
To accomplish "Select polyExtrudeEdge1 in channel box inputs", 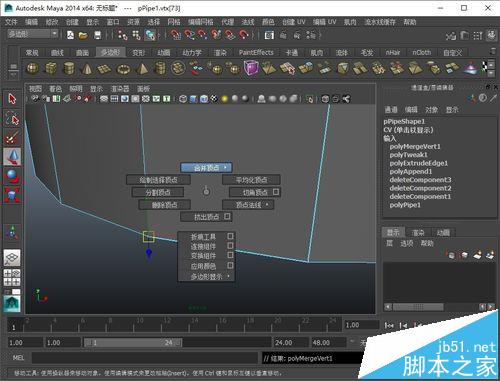I will click(x=419, y=163).
